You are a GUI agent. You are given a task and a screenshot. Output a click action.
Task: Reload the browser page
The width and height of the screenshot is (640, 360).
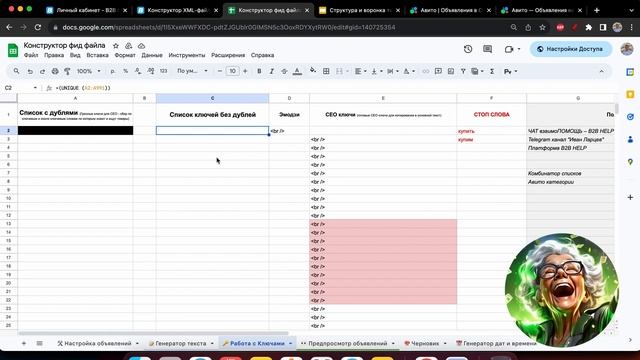pyautogui.click(x=38, y=27)
